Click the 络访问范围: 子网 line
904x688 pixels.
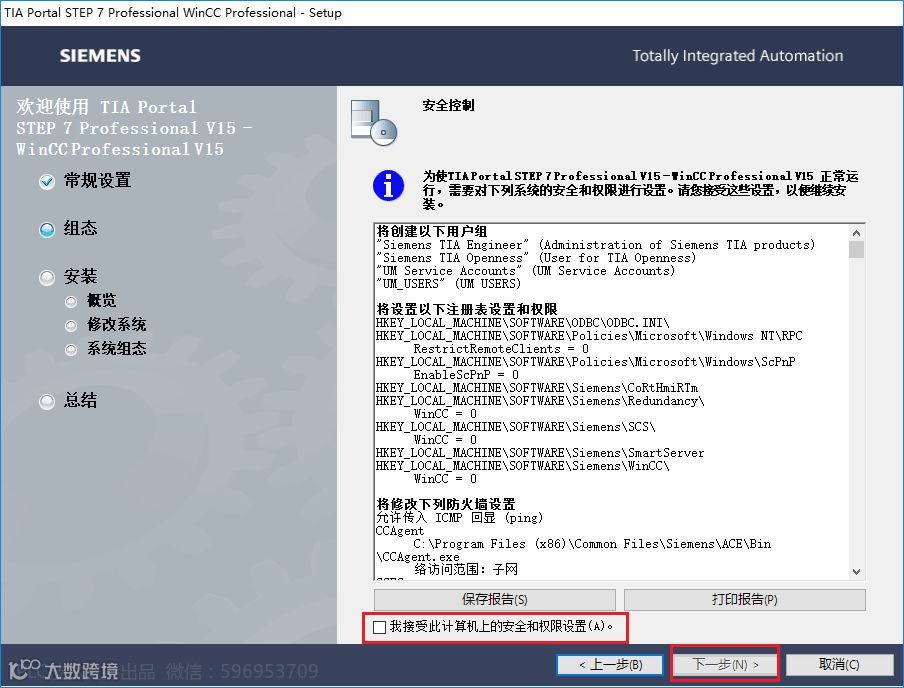[x=466, y=570]
